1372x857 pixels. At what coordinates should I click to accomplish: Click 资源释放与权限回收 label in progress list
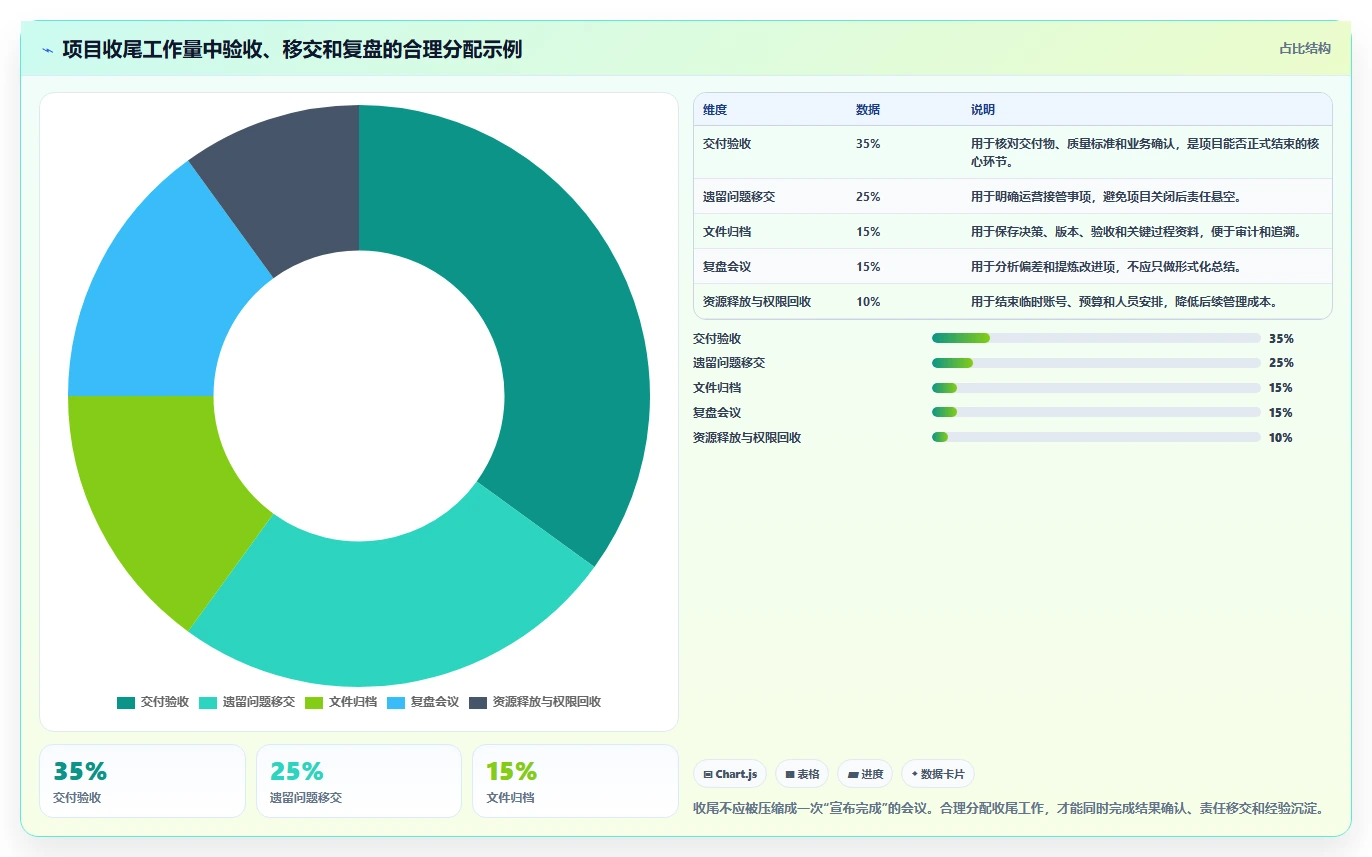(747, 438)
